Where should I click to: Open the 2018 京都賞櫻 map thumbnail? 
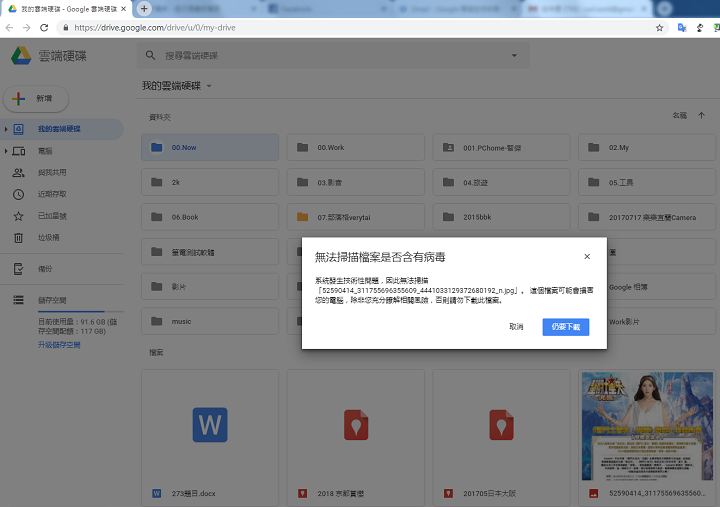(355, 425)
